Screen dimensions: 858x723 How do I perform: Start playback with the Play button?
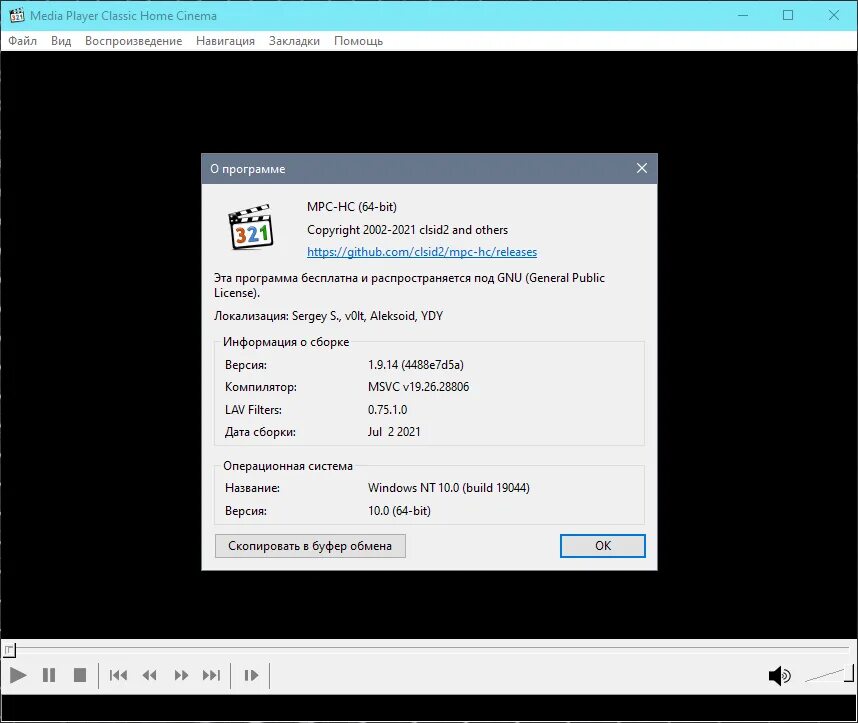coord(18,675)
